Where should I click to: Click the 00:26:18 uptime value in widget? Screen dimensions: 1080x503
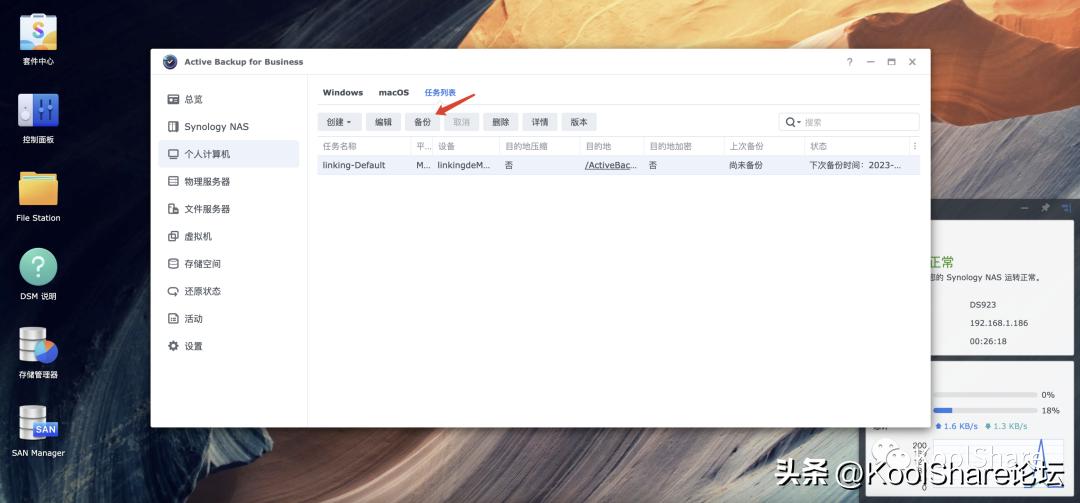click(x=988, y=341)
